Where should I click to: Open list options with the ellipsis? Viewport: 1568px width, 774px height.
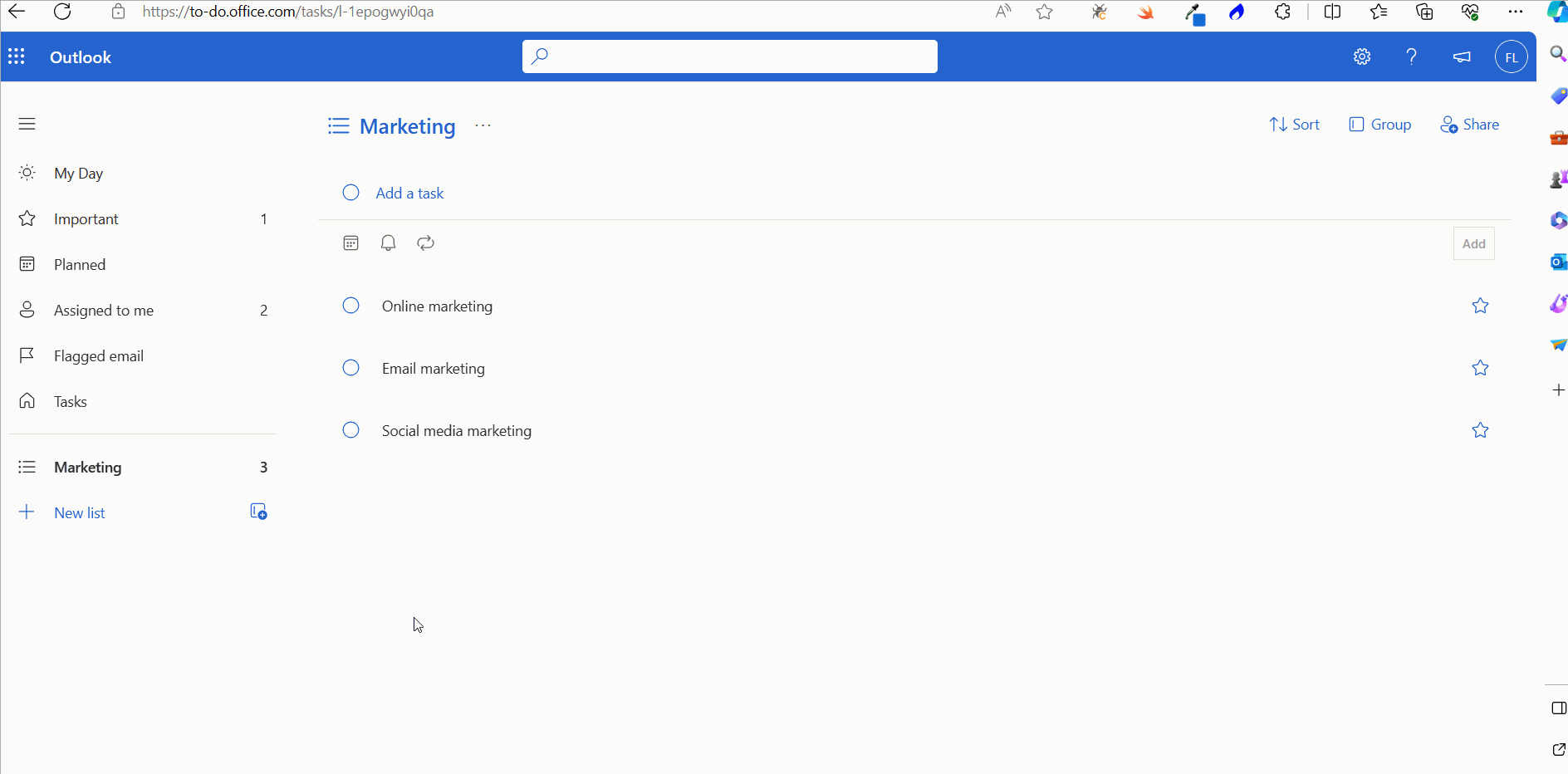[483, 125]
